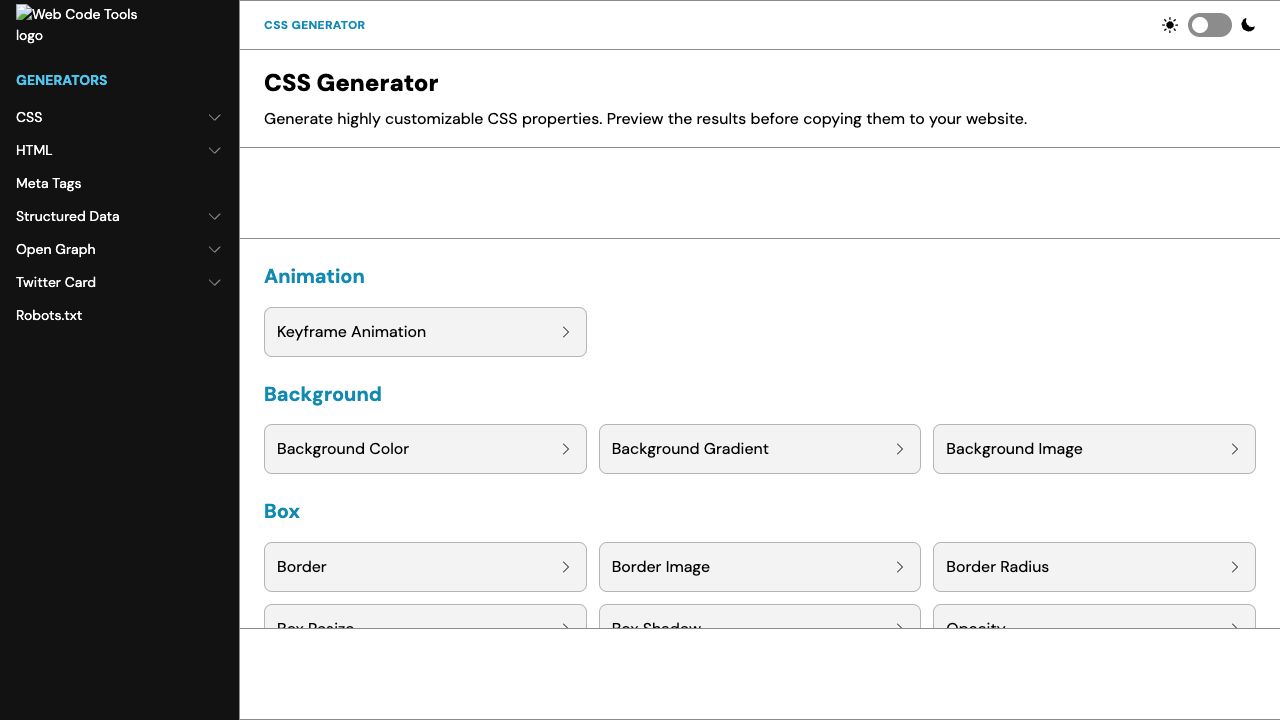Expand the Twitter Card sidebar section

point(214,282)
